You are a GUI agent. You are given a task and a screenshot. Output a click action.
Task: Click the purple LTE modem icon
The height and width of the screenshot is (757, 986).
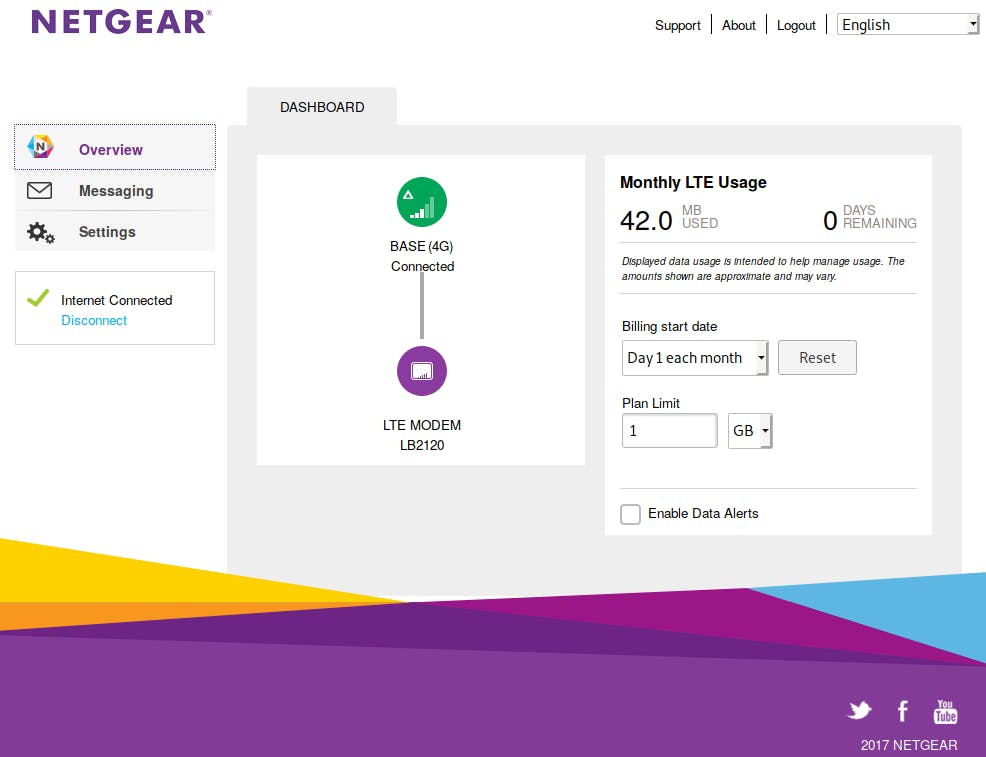(x=421, y=372)
